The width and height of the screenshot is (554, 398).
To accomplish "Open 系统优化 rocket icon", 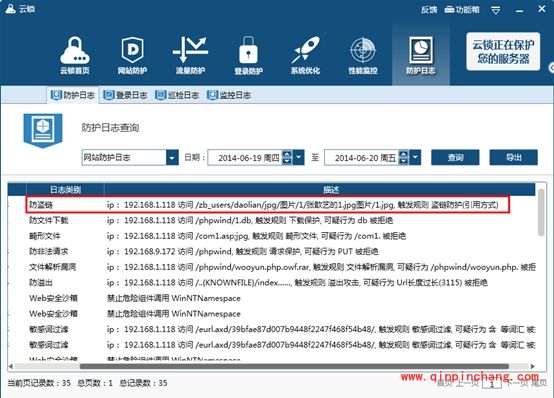I will tap(305, 55).
